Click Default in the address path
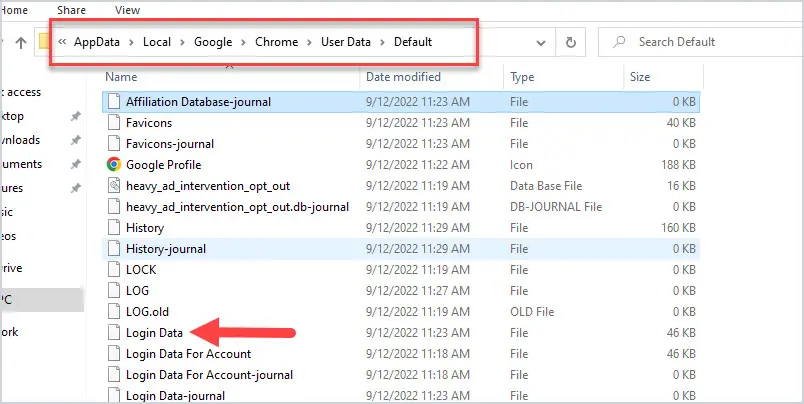Viewport: 804px width, 404px height. coord(413,42)
